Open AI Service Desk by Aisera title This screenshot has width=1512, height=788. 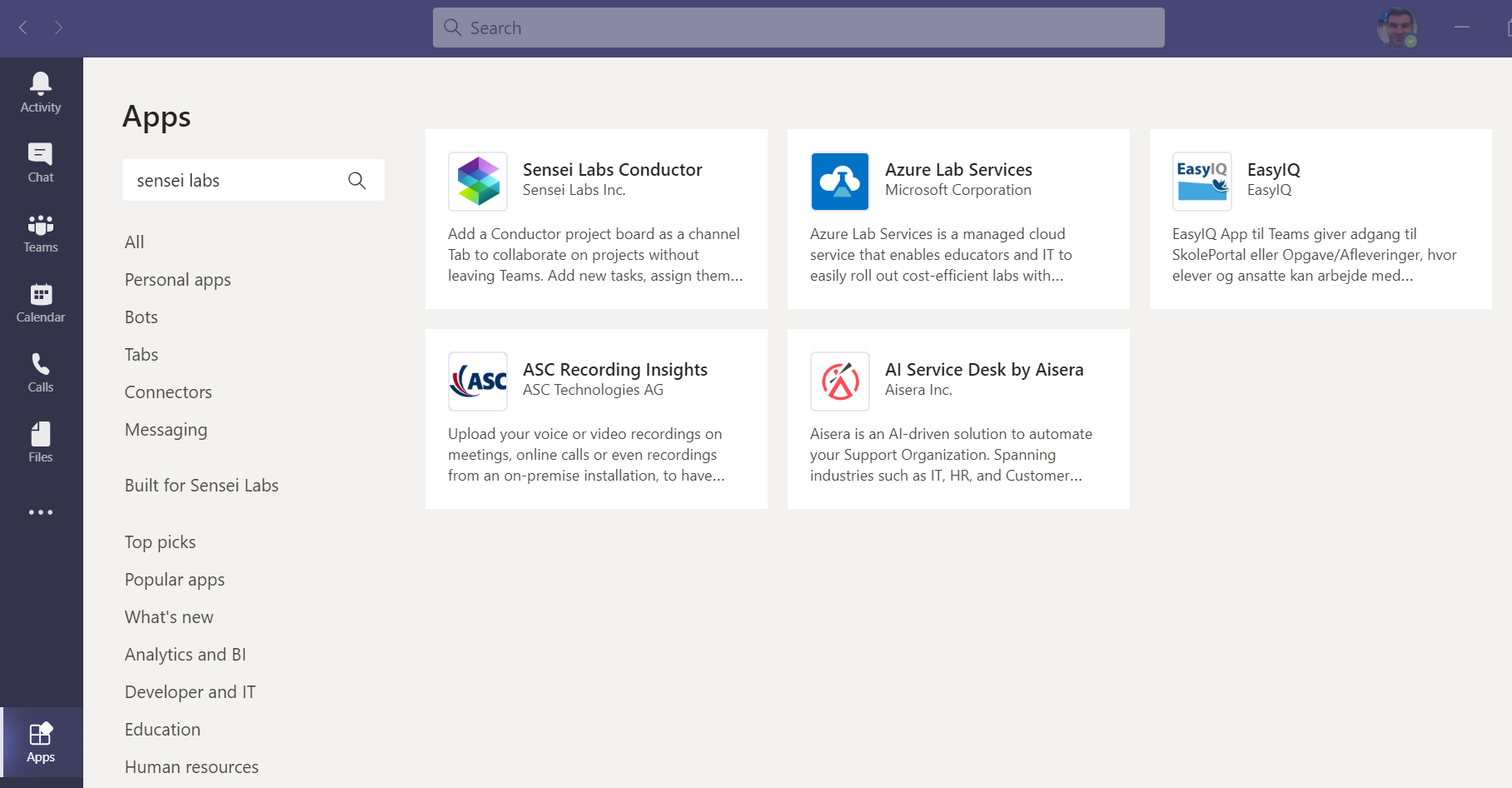point(984,369)
